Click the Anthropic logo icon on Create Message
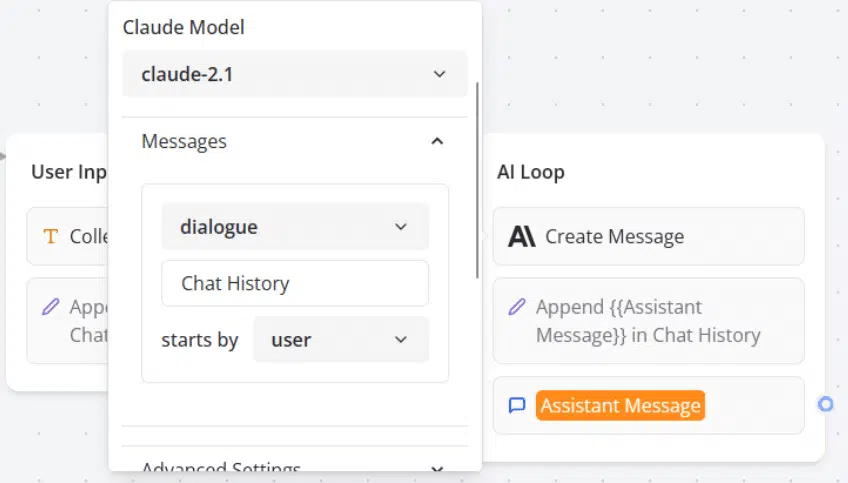 521,236
